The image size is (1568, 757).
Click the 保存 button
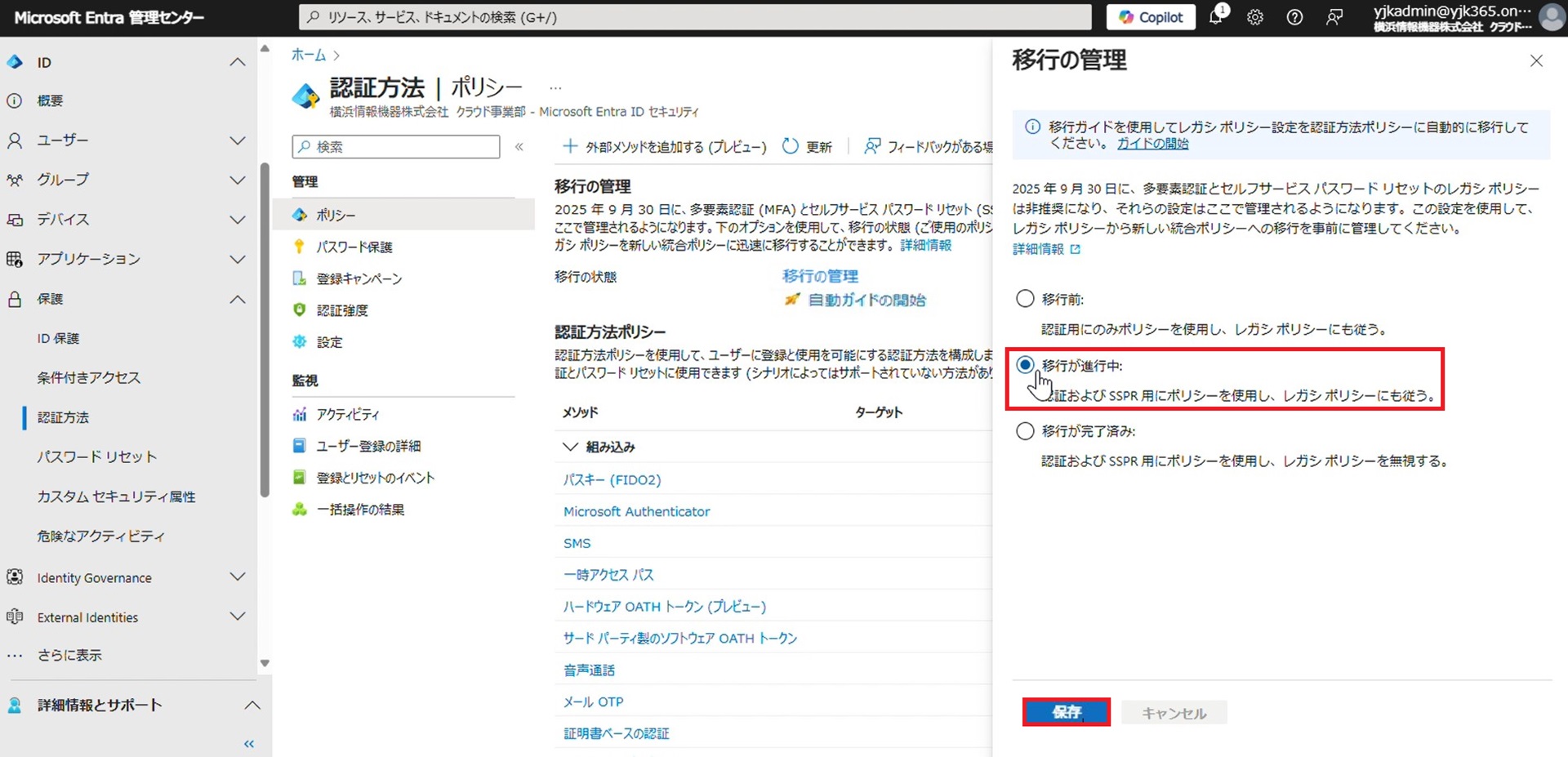[x=1066, y=712]
